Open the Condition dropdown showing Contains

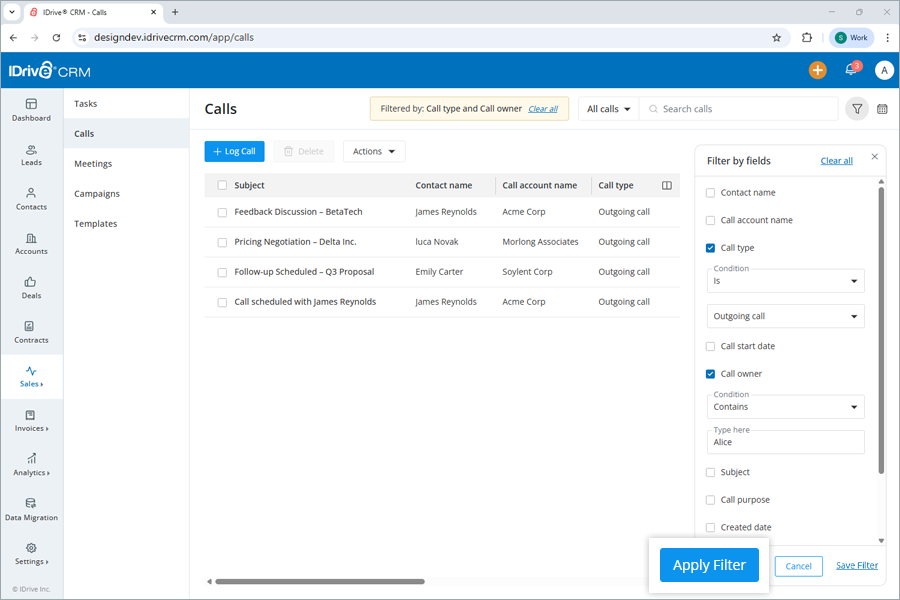click(785, 407)
